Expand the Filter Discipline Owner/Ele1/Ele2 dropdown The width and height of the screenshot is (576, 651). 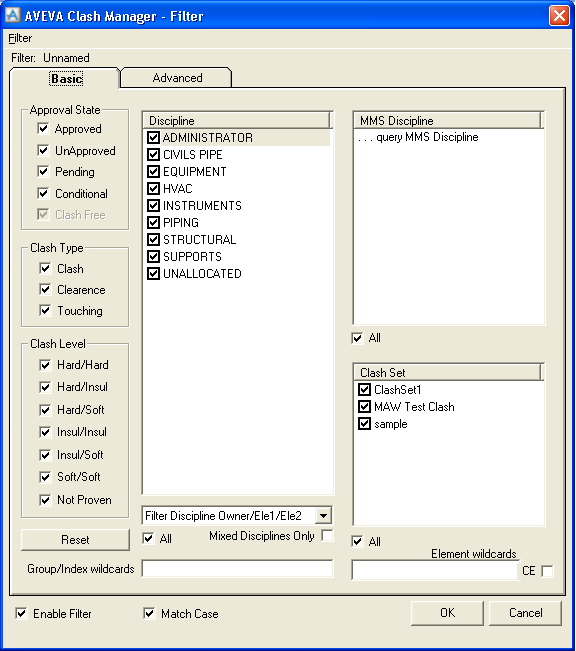click(x=323, y=516)
